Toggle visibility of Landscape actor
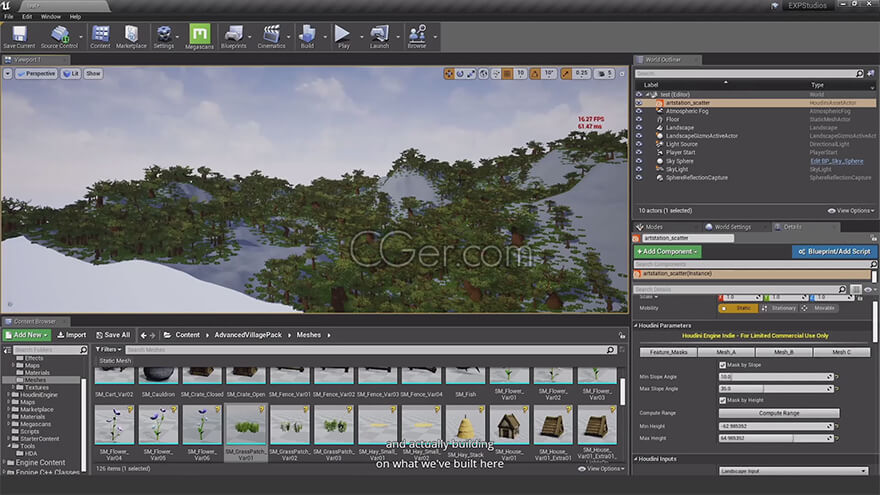The width and height of the screenshot is (880, 495). click(639, 127)
